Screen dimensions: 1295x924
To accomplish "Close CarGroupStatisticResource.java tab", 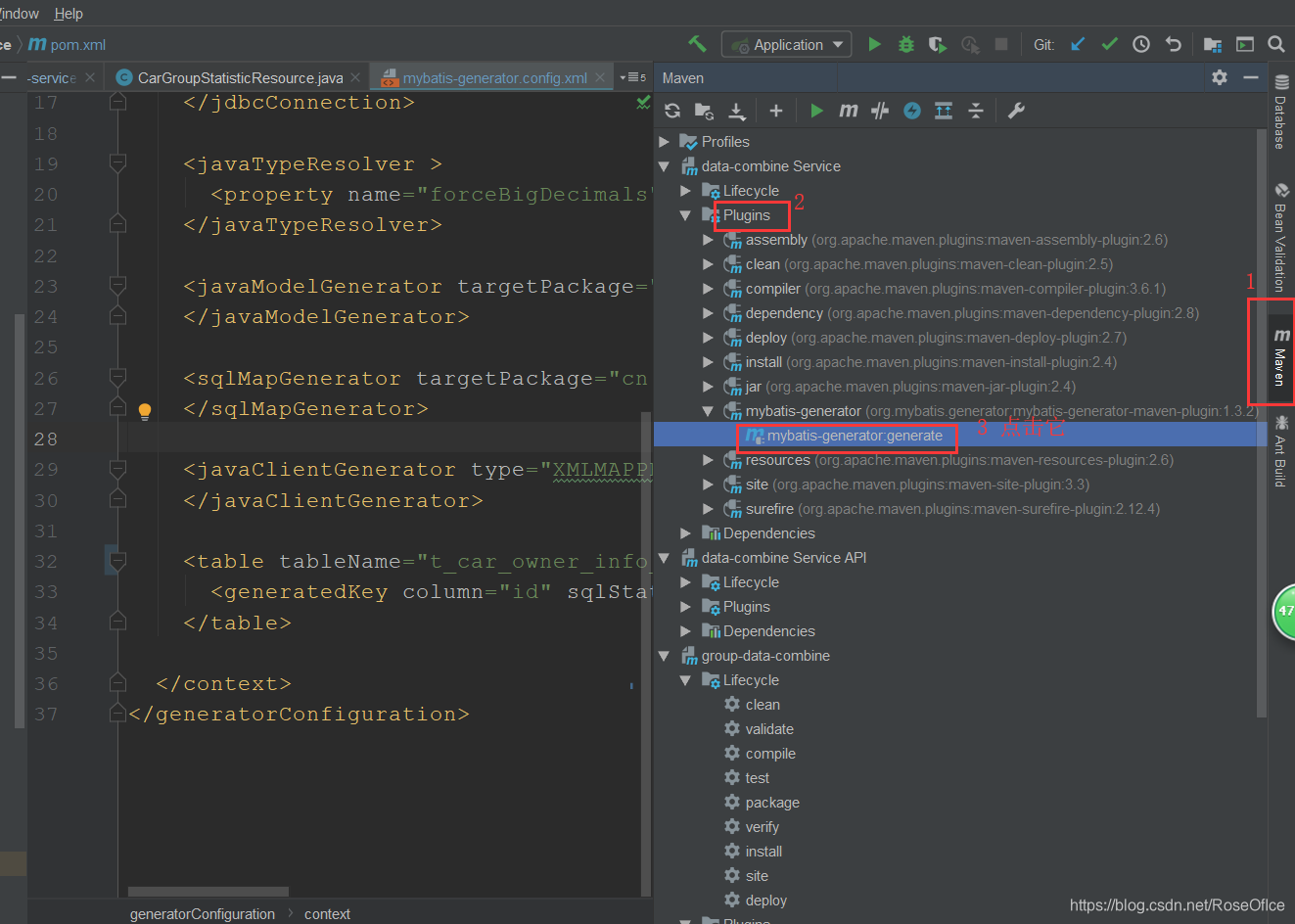I will tap(354, 77).
